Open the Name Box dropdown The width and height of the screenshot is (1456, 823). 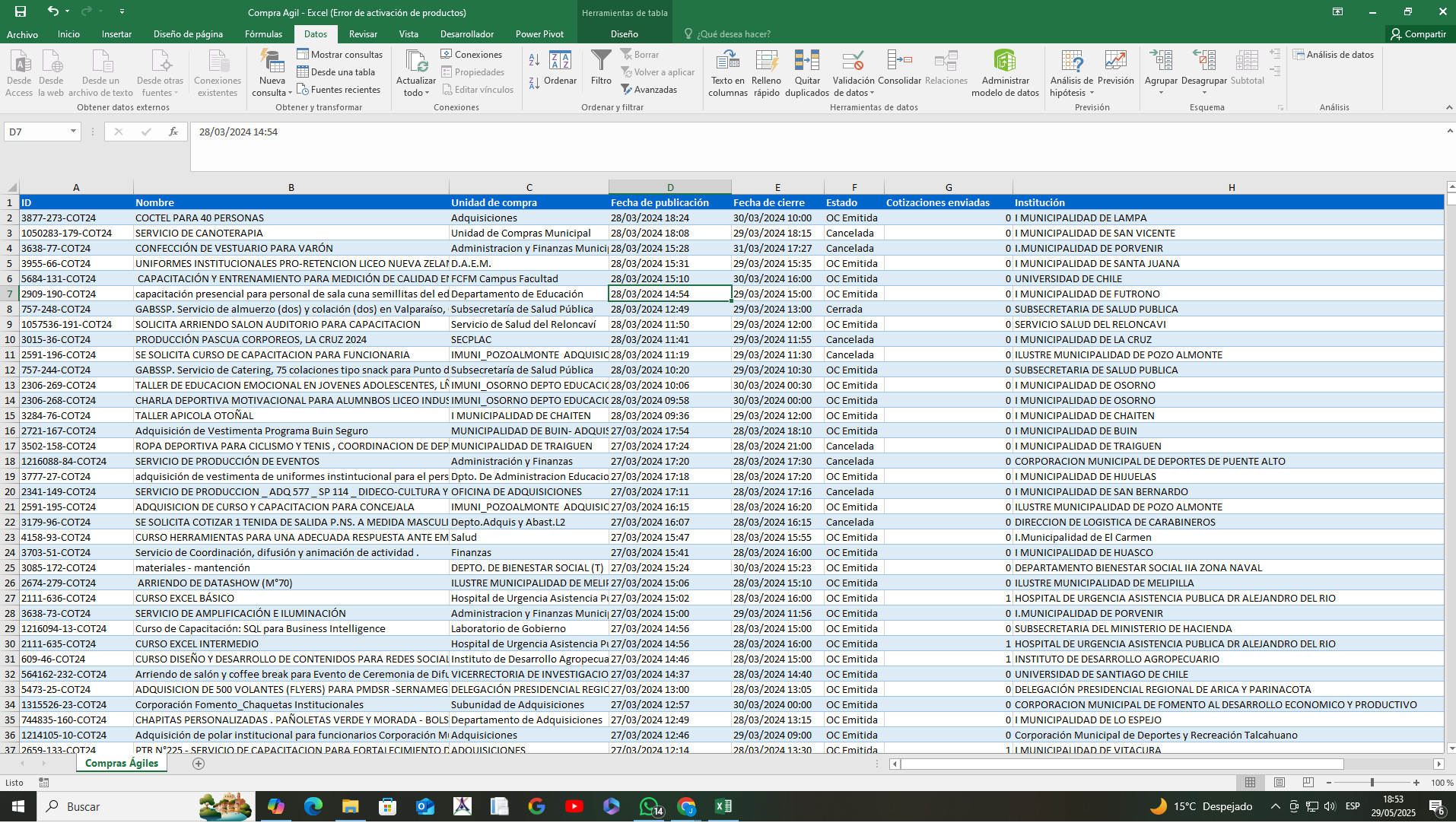click(x=73, y=132)
